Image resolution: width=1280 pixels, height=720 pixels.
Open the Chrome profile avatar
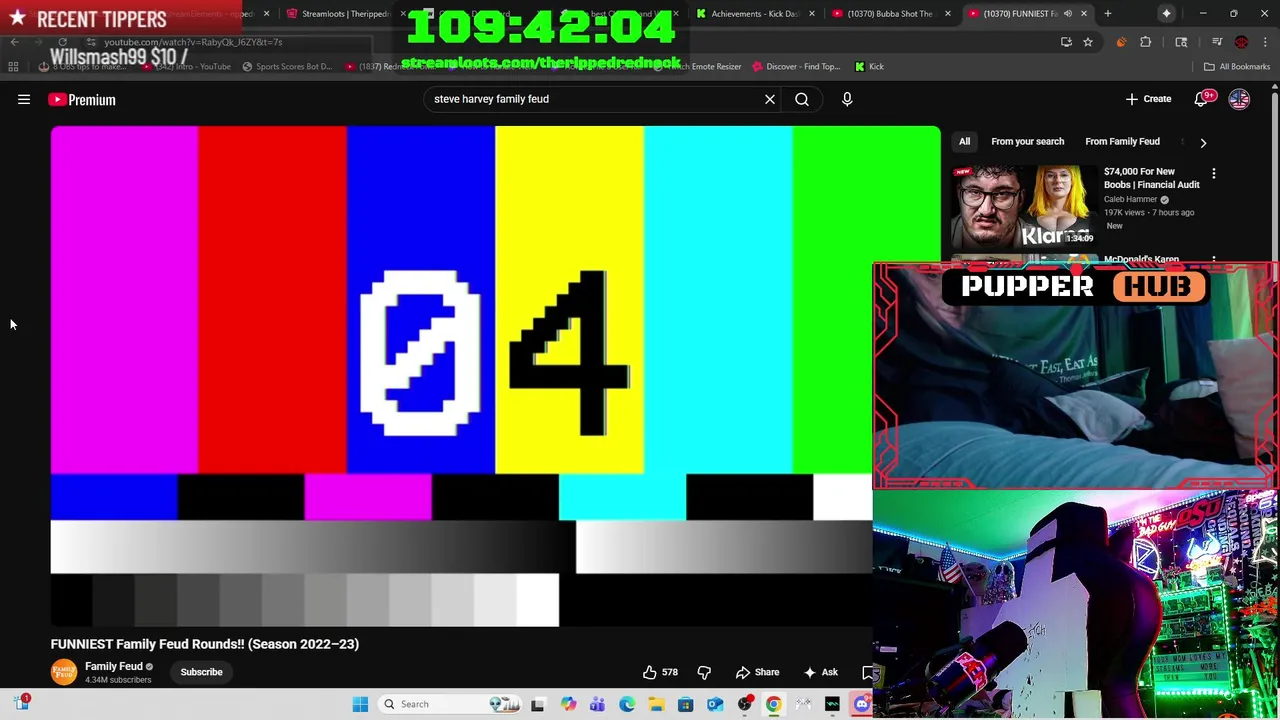(x=1241, y=42)
